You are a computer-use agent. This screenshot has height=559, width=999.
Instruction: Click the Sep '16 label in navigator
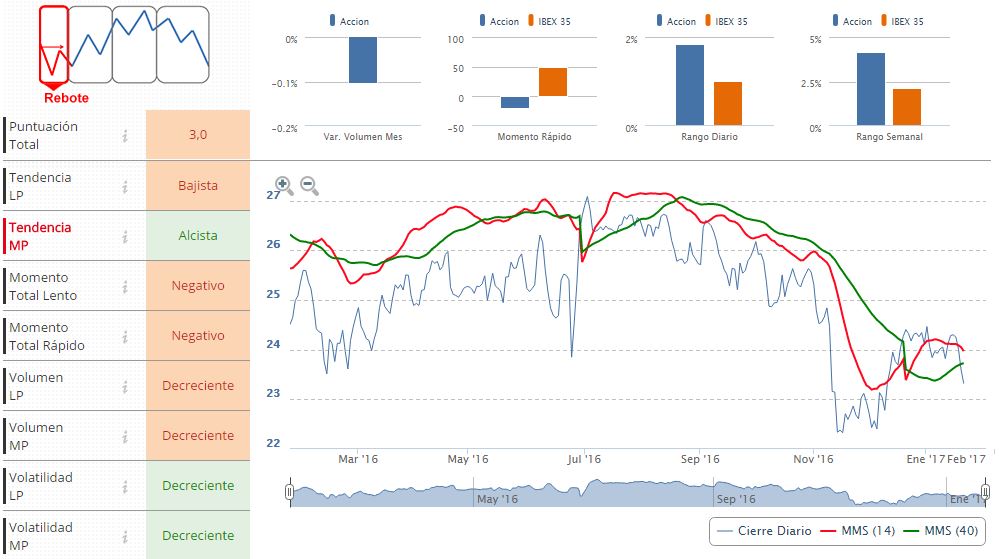pyautogui.click(x=735, y=498)
